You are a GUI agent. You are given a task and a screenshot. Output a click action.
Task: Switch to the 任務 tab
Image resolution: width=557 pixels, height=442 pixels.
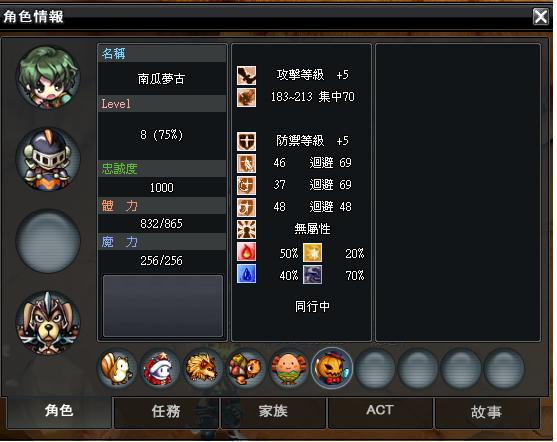(166, 412)
